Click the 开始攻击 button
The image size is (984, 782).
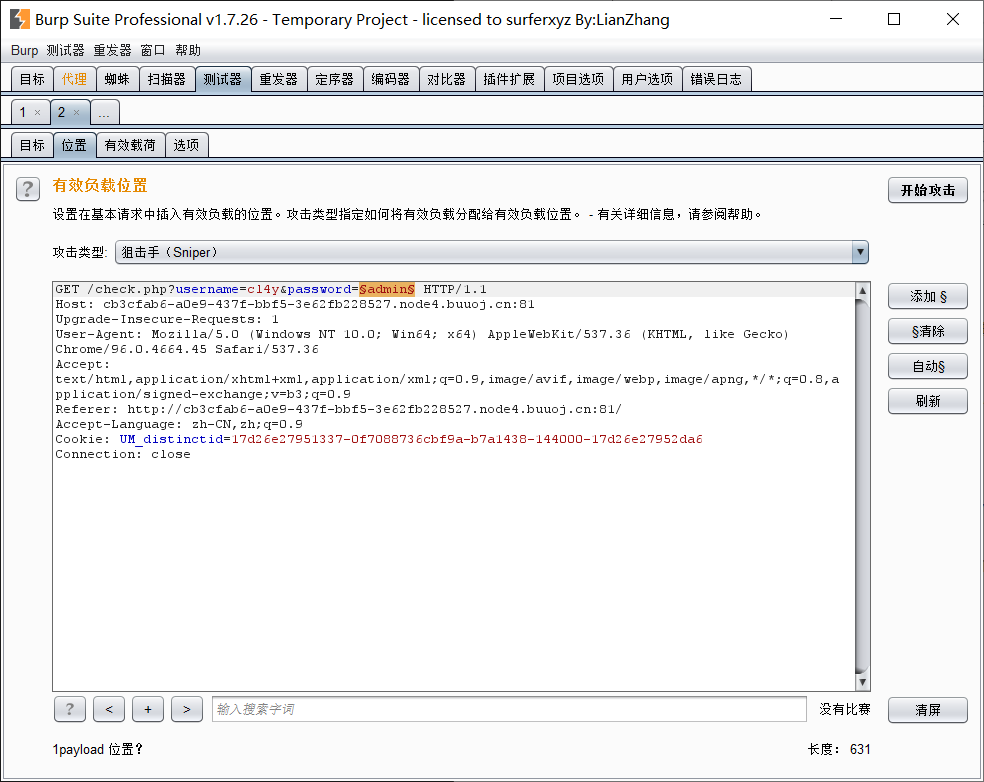coord(928,190)
